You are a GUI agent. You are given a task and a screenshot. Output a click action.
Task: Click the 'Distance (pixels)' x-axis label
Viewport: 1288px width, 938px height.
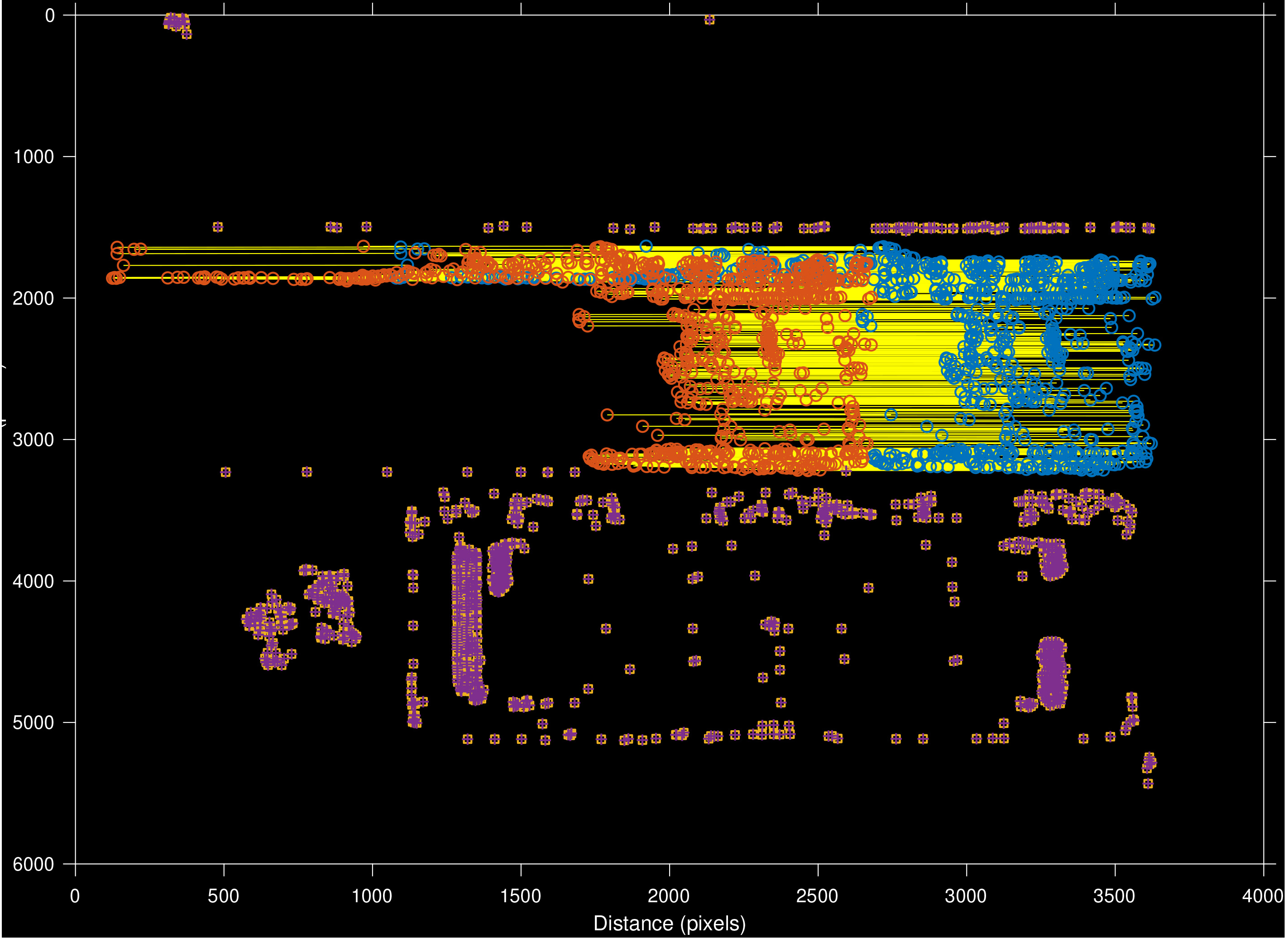(x=669, y=924)
